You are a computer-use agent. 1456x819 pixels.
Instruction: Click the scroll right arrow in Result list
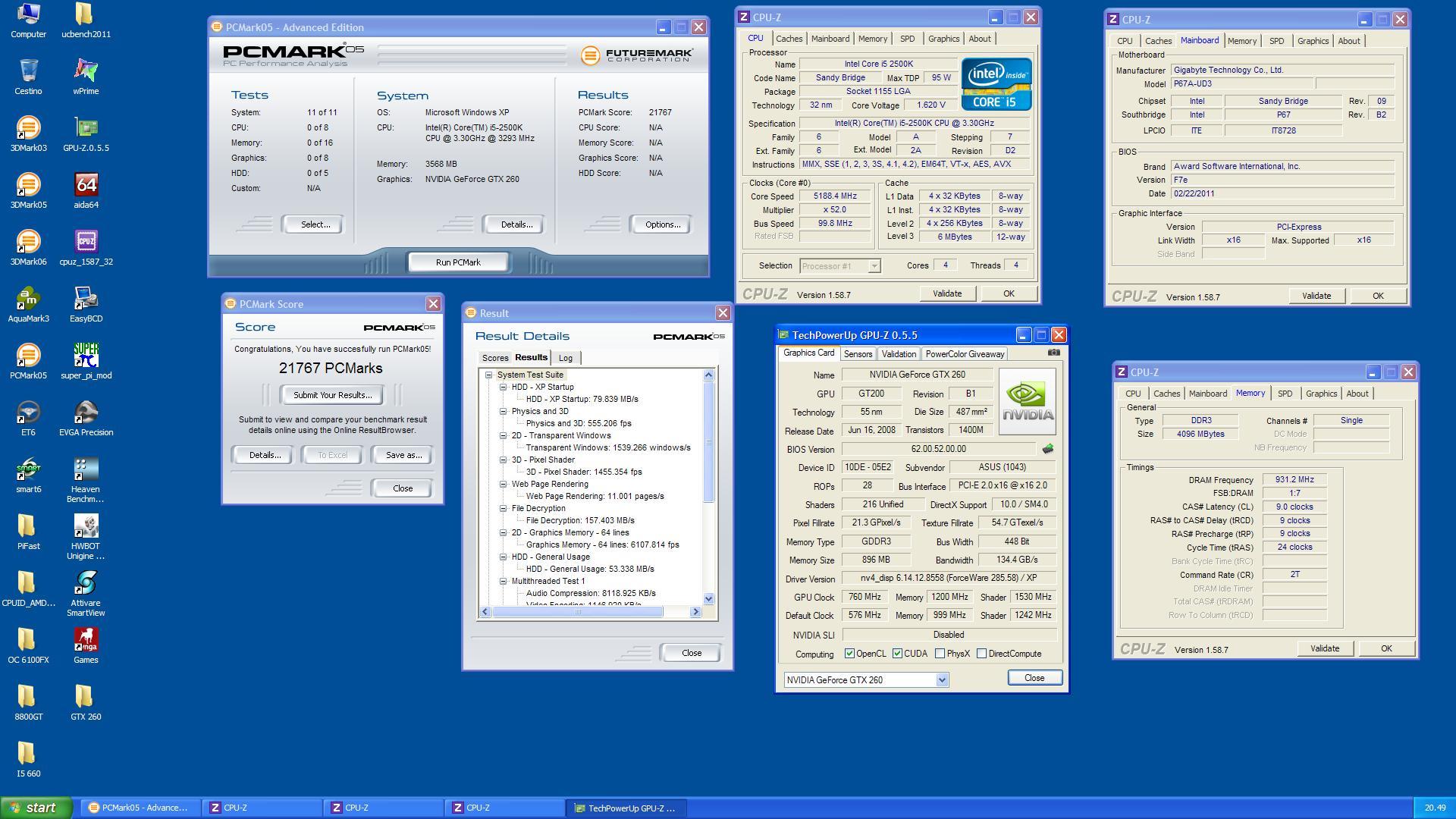click(695, 612)
